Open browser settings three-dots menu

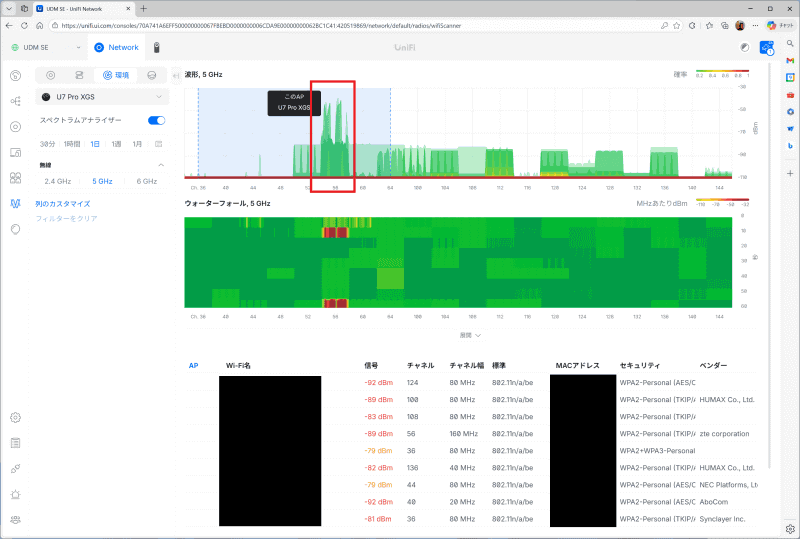755,26
